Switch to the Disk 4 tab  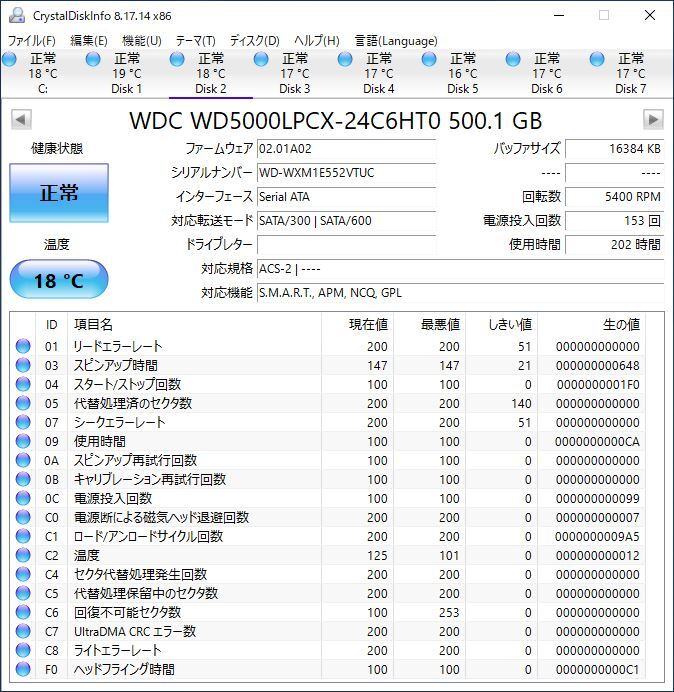click(x=378, y=74)
